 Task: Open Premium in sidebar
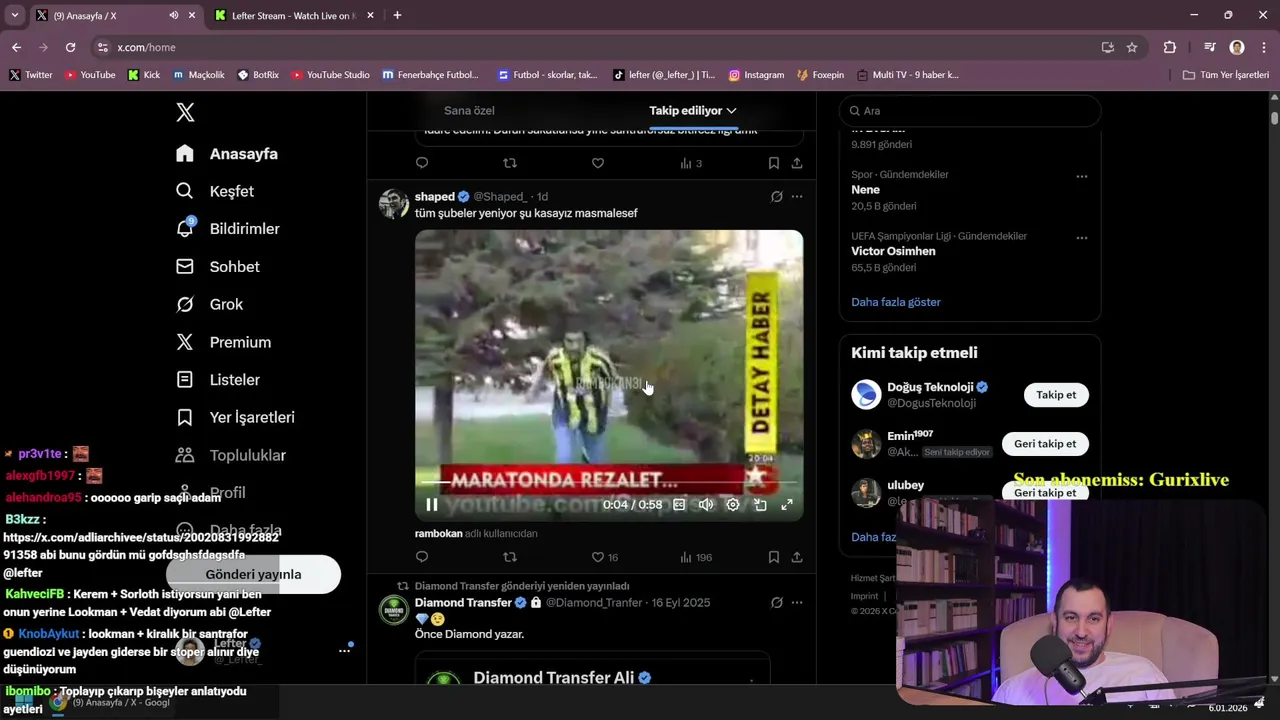[223, 342]
